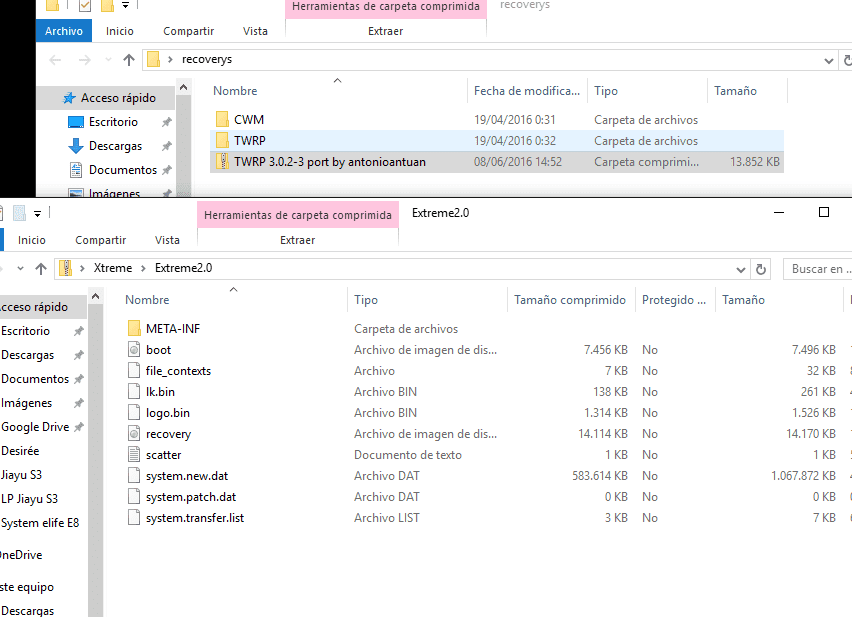Viewport: 852px width, 617px height.
Task: Open the CWM folder icon
Action: click(222, 119)
